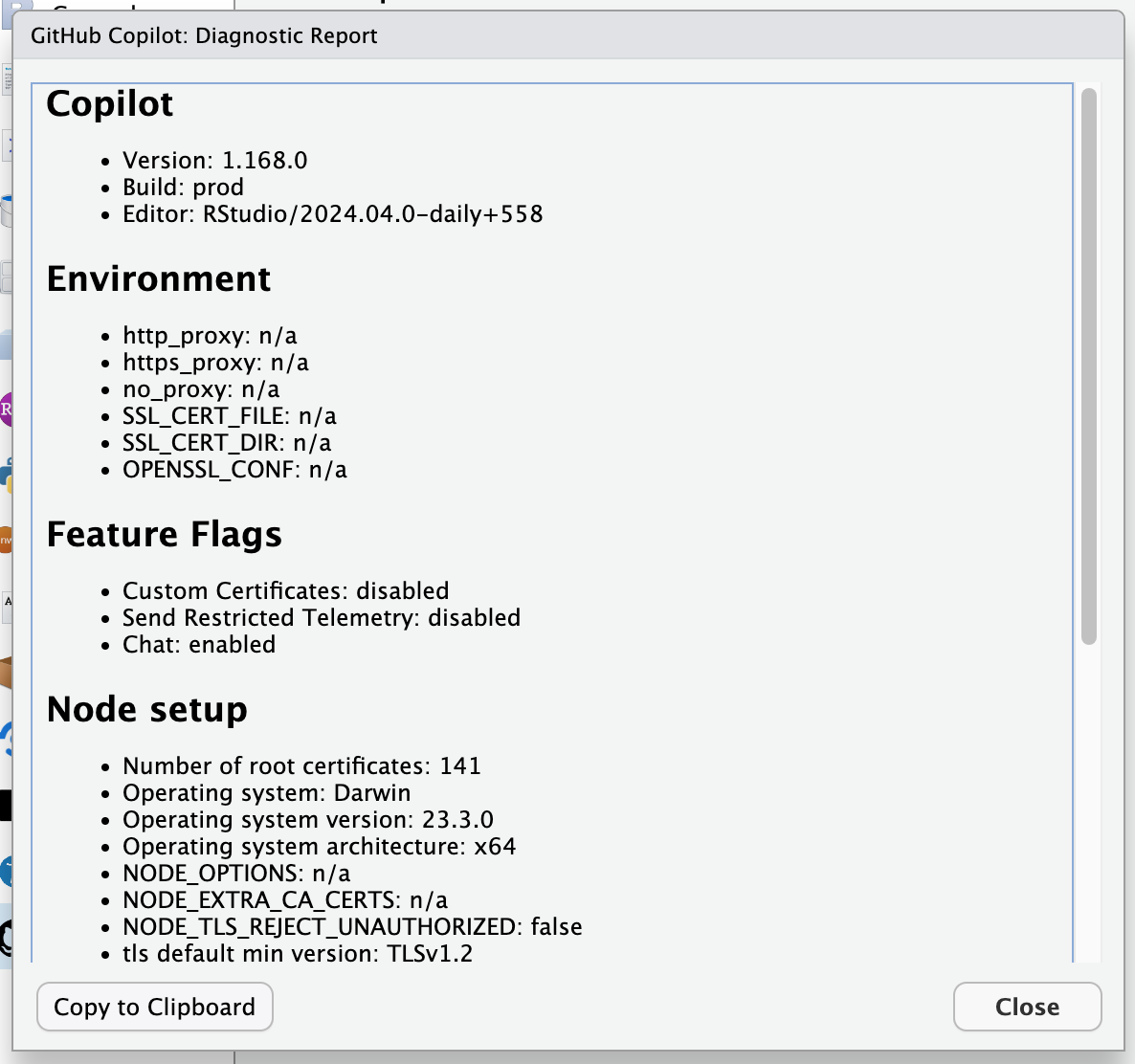Image resolution: width=1135 pixels, height=1064 pixels.
Task: Click the "Copilot" heading
Action: click(x=110, y=103)
